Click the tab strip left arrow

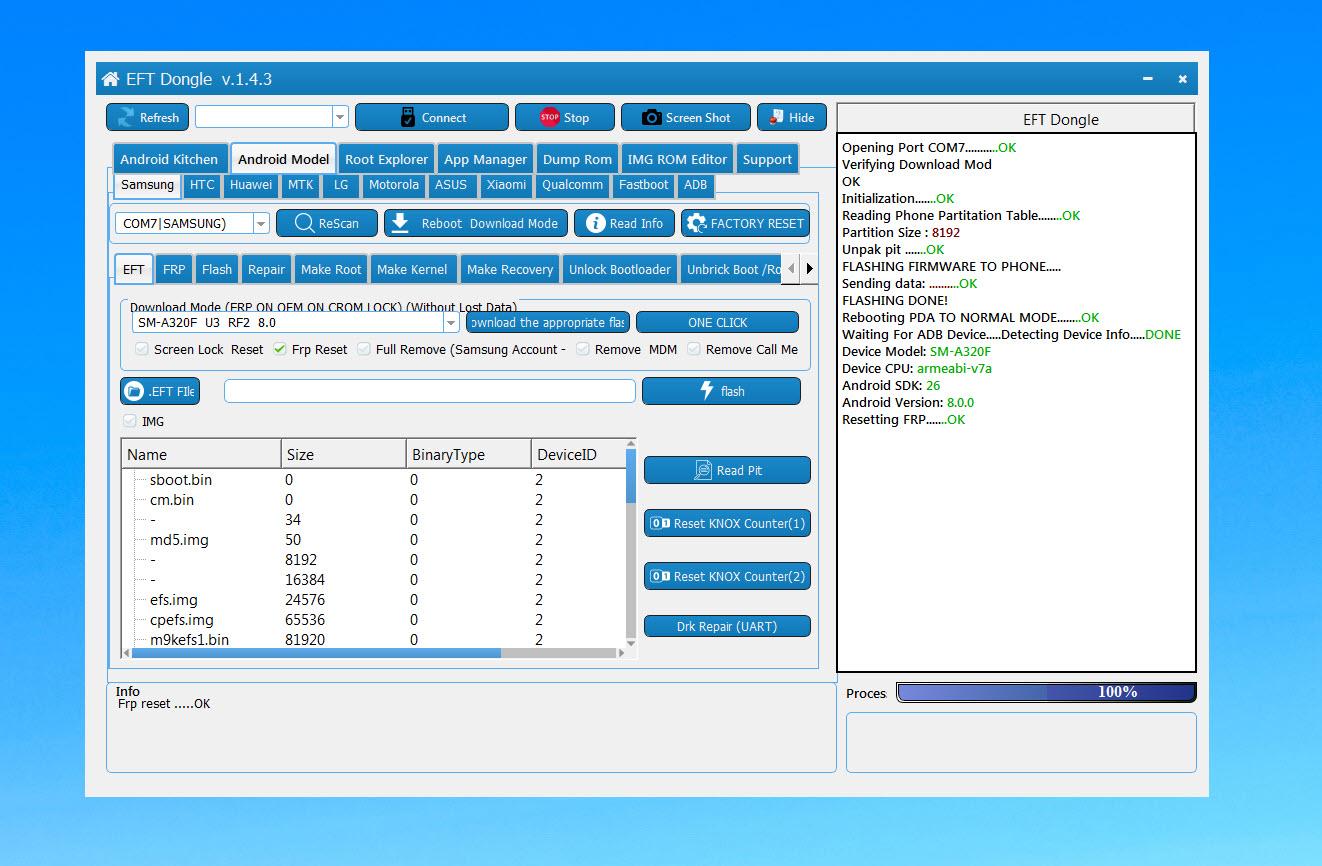point(792,268)
